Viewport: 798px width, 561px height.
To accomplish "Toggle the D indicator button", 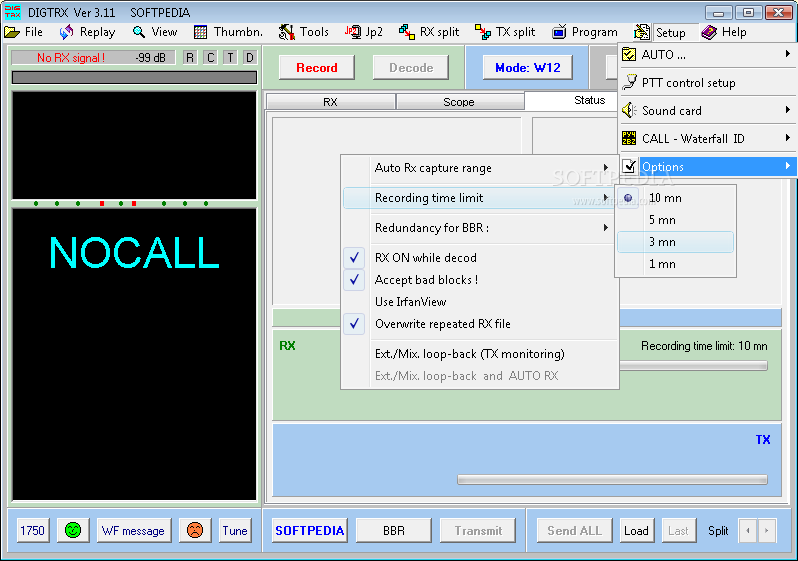I will (249, 58).
